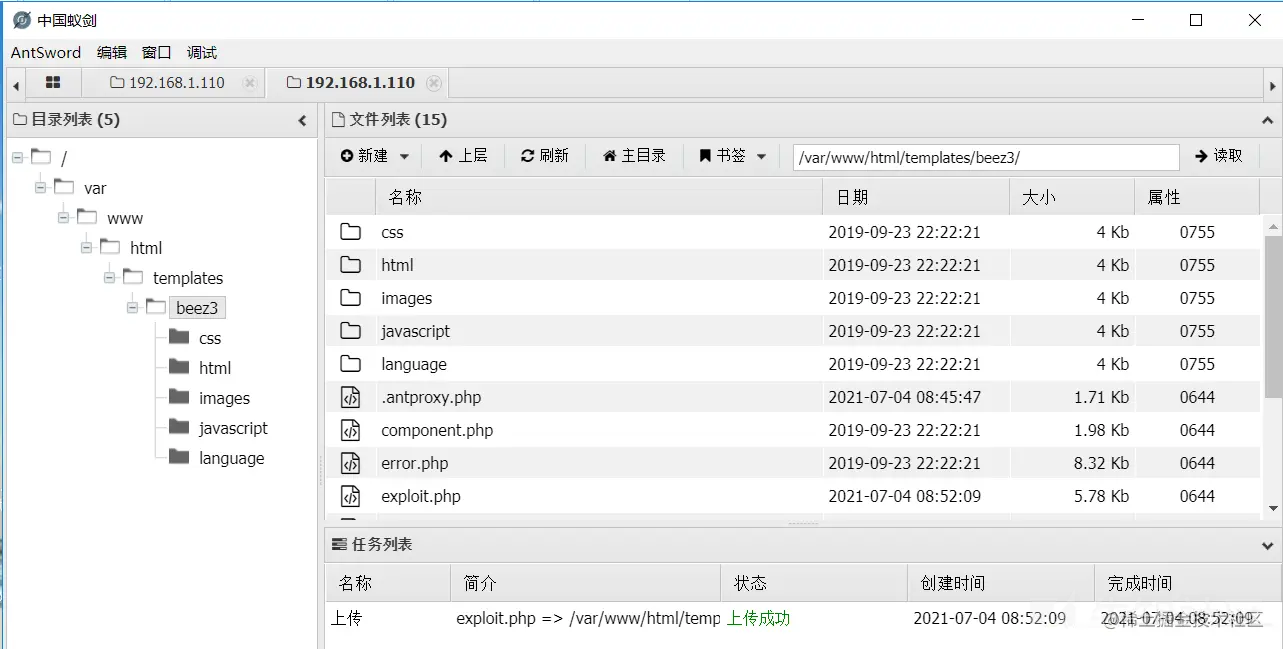
Task: Click the 刷新 refresh button
Action: [x=545, y=156]
